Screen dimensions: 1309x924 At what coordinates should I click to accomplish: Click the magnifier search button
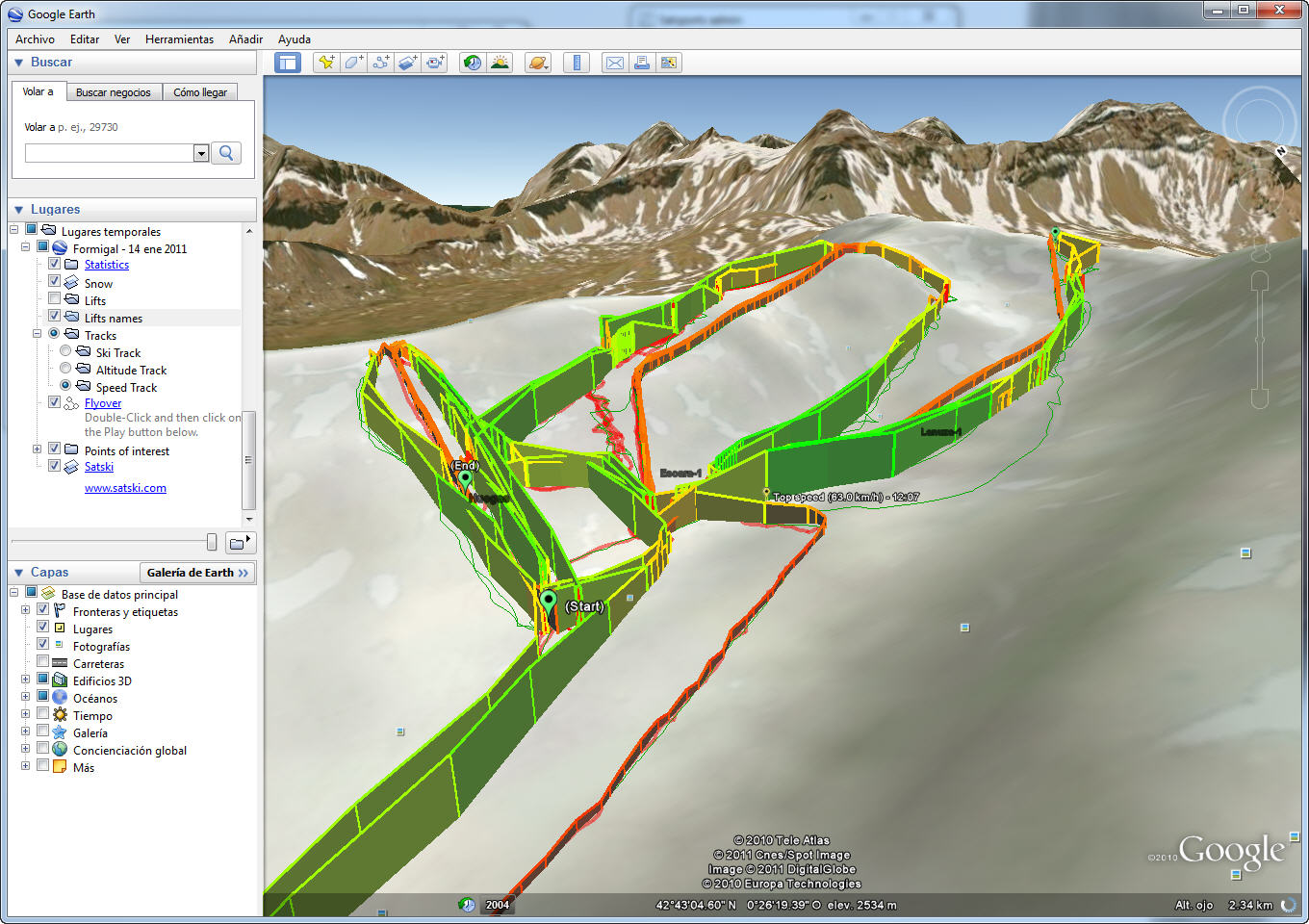point(226,152)
